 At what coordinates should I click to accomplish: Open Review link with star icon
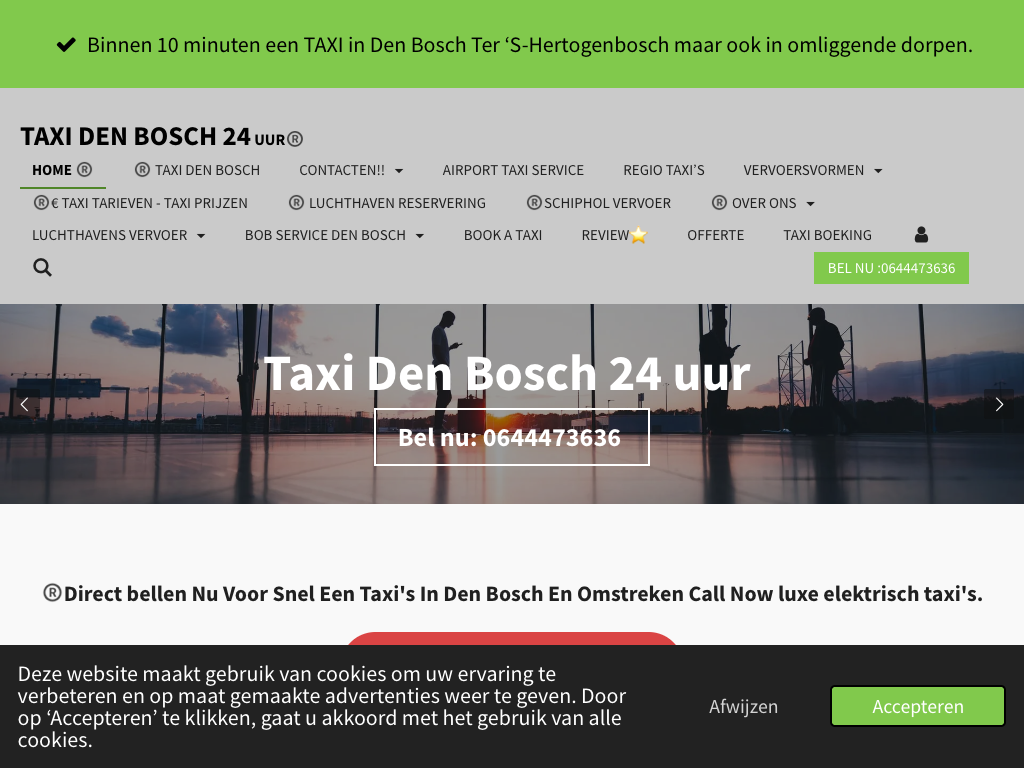pos(614,235)
